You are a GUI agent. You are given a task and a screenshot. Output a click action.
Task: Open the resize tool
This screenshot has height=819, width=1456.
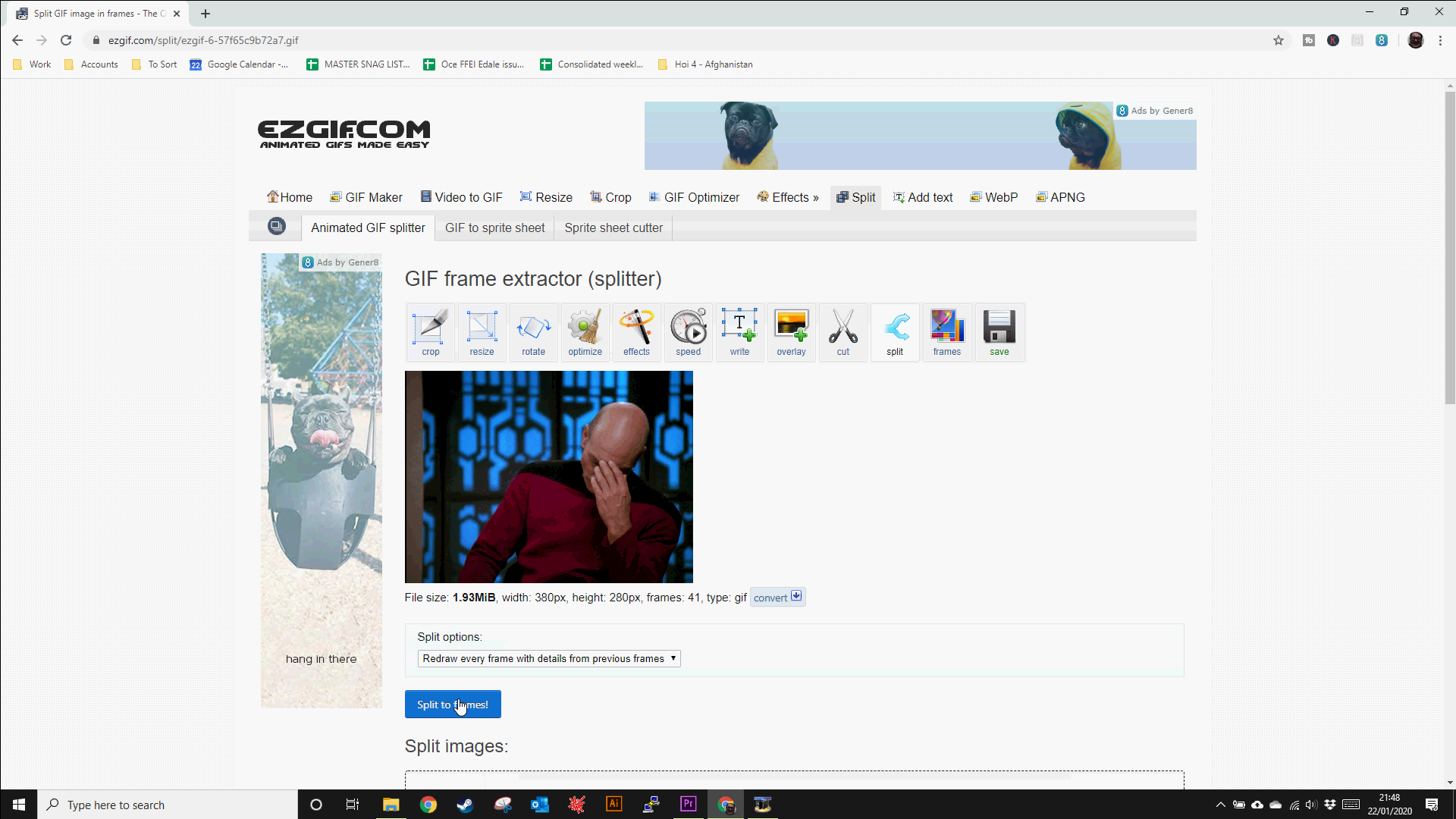tap(482, 332)
